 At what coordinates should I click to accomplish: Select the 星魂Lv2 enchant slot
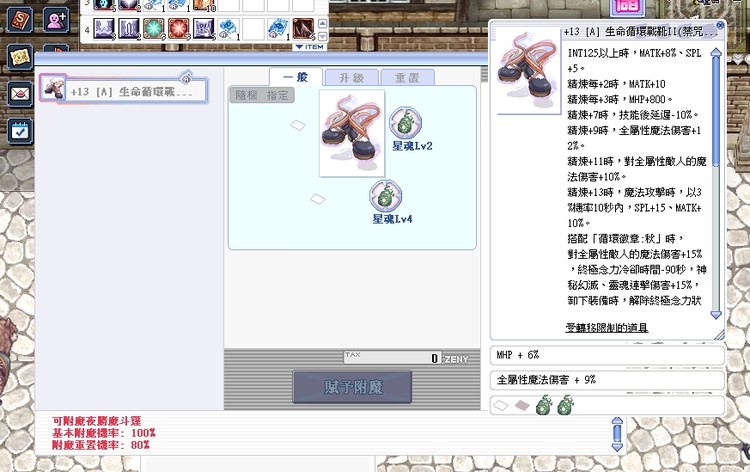click(x=406, y=123)
